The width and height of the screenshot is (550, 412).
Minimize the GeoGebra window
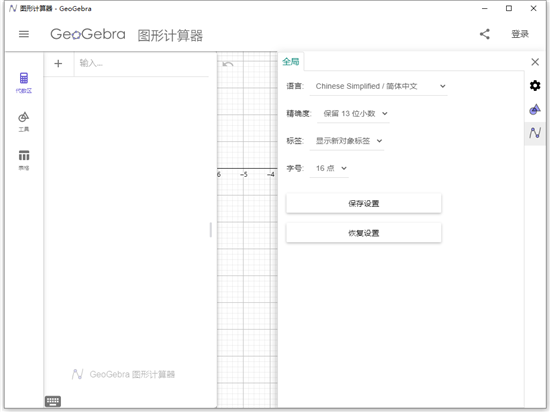coord(485,8)
